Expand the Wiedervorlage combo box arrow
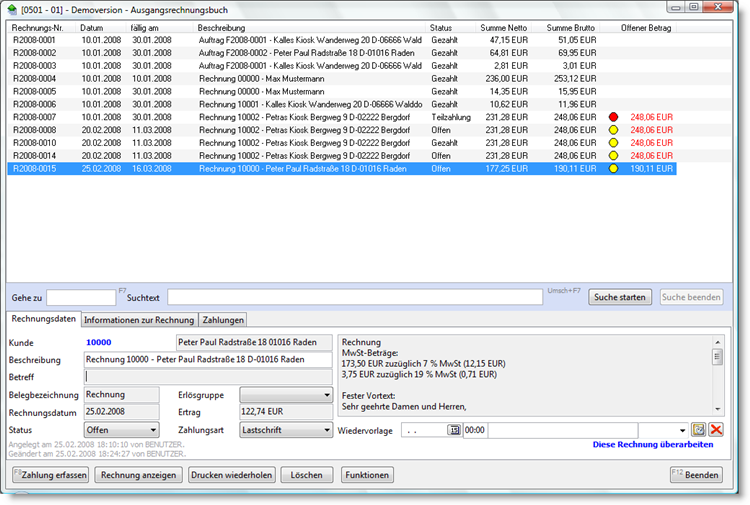This screenshot has width=750, height=505. pos(684,429)
